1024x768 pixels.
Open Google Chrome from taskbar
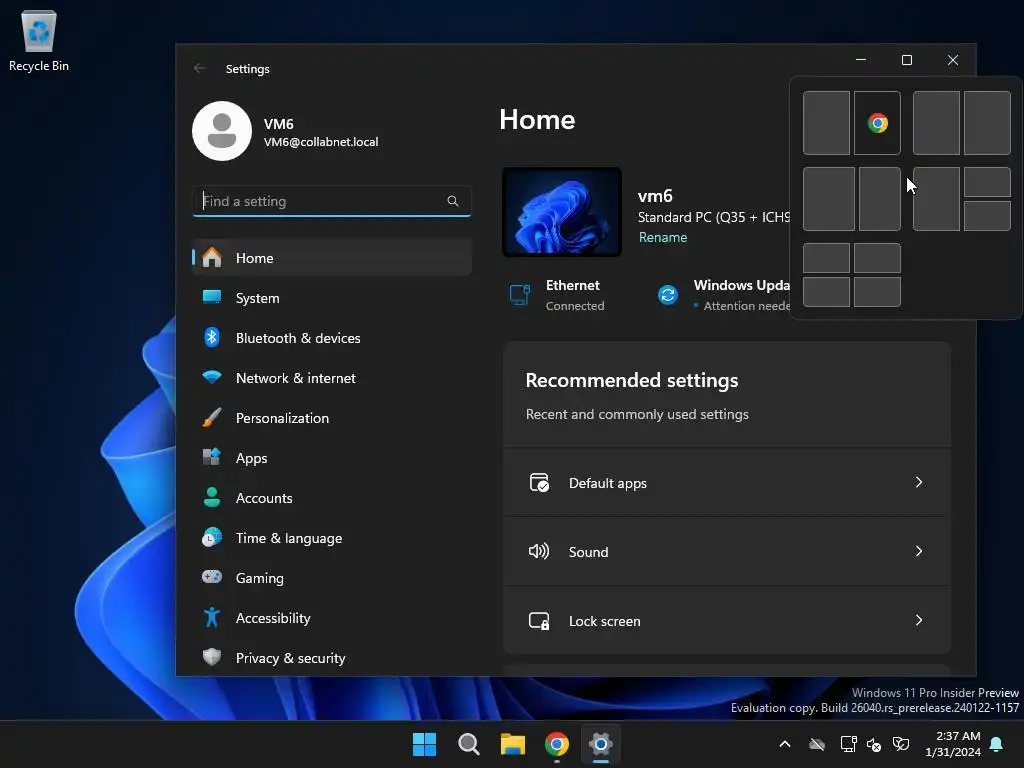(556, 744)
